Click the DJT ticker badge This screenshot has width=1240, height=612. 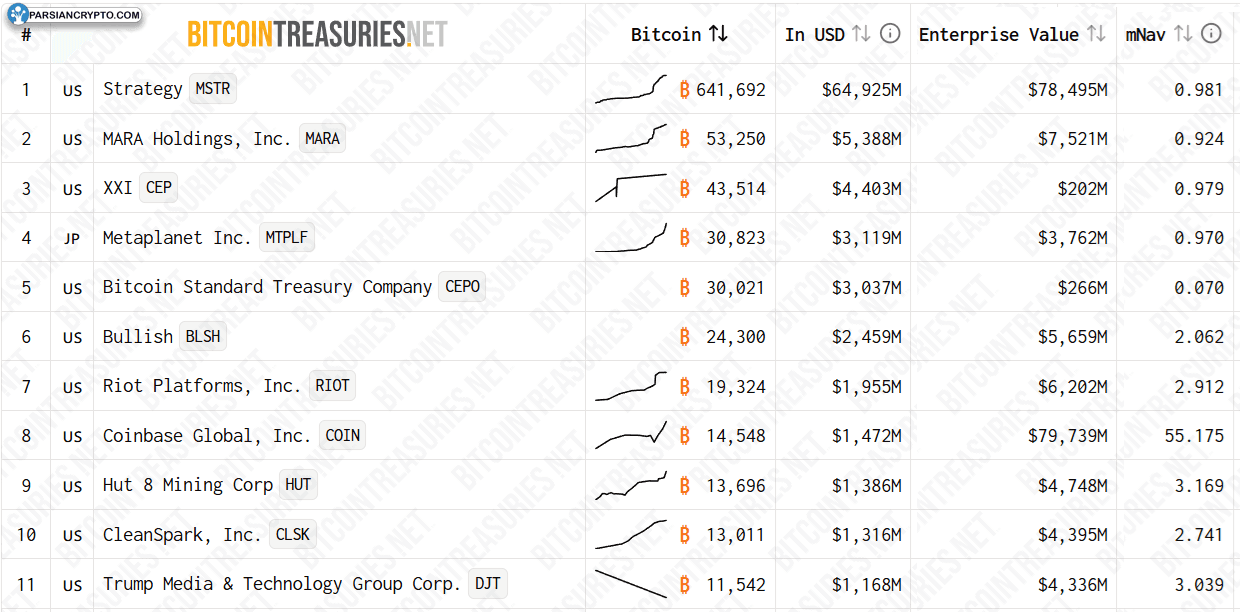(487, 584)
